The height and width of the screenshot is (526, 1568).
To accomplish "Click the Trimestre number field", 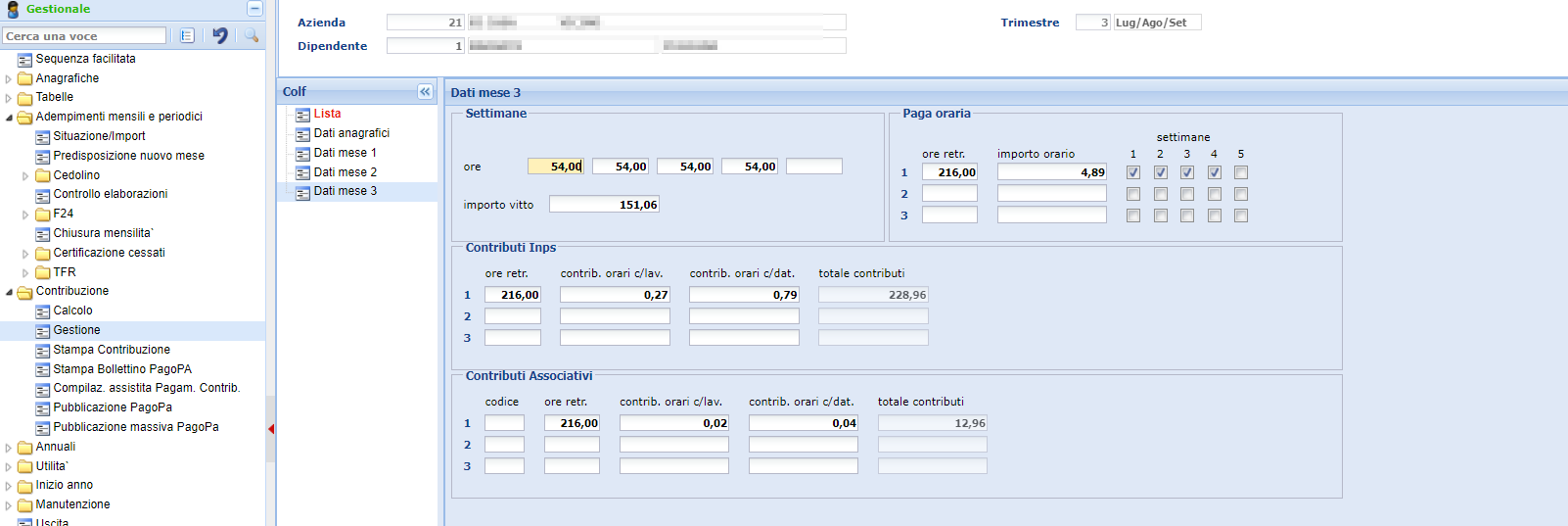I will [x=1092, y=23].
